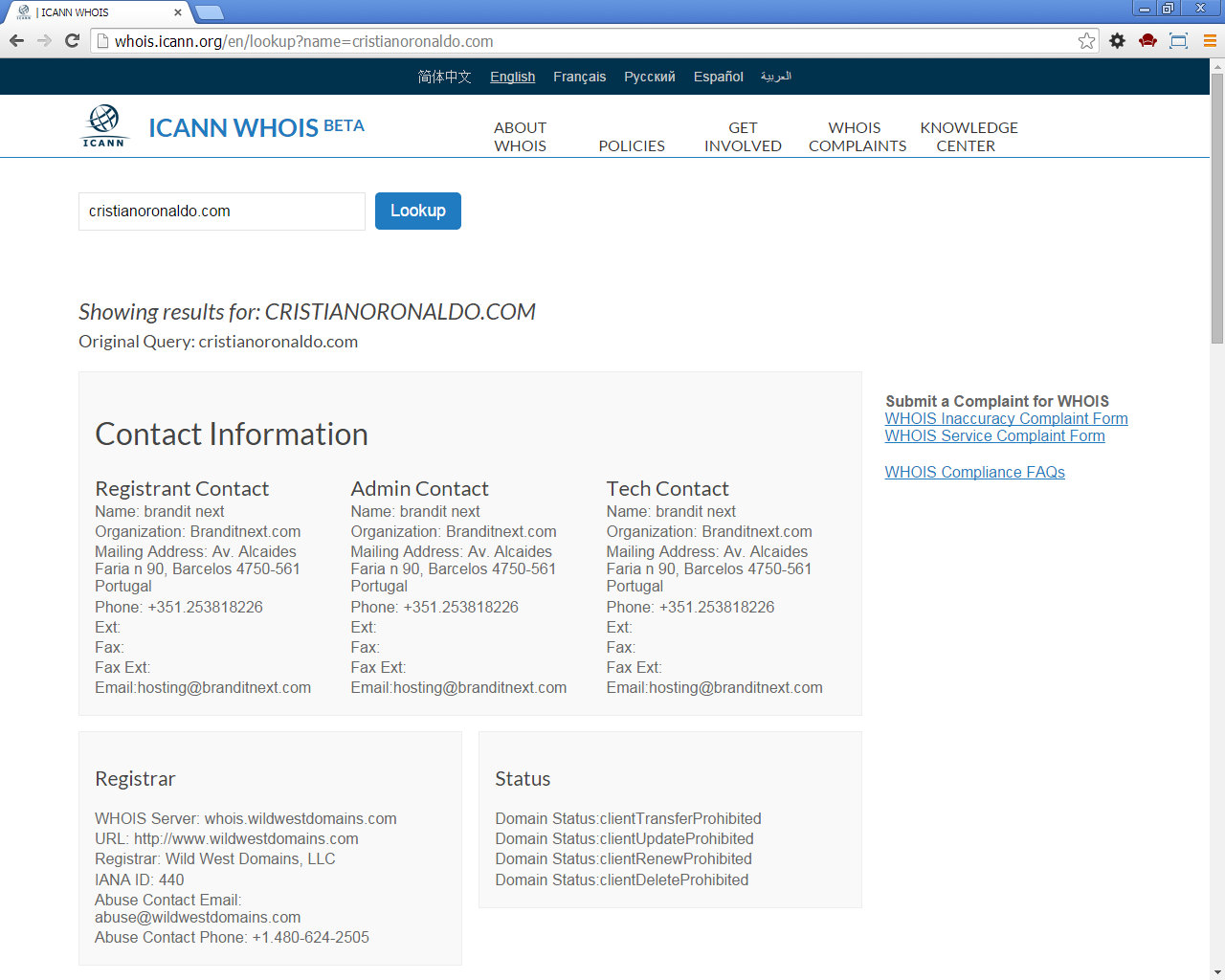This screenshot has width=1225, height=980.
Task: Click Domain Status:clientDeleteProhibited
Action: tap(622, 880)
